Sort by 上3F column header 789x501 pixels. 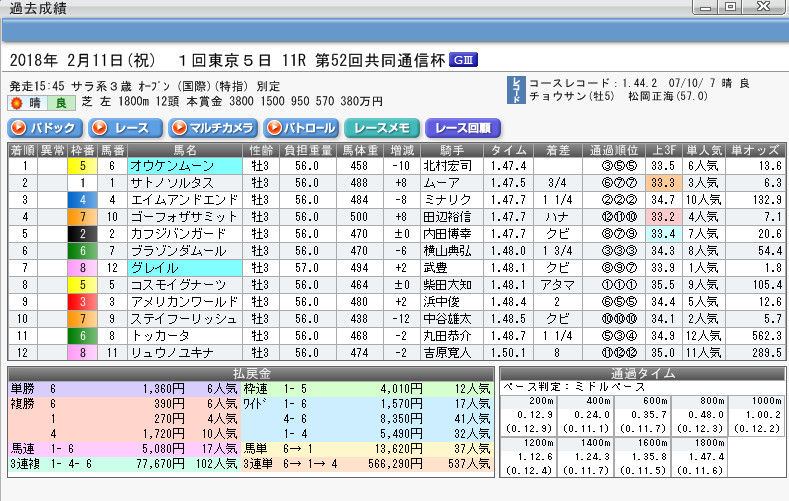664,150
